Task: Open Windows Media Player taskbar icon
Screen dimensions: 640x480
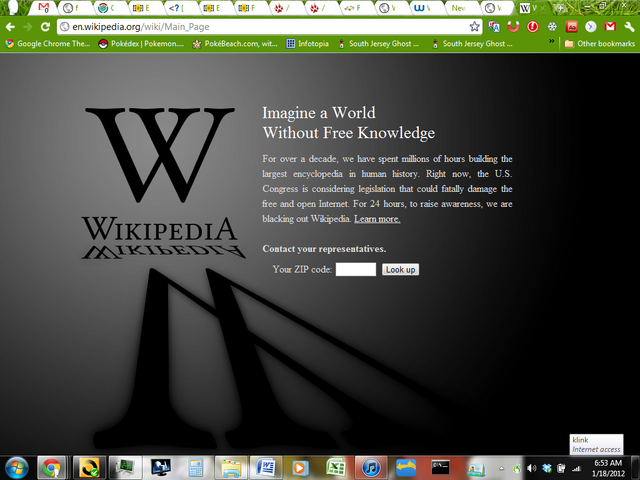Action: (301, 468)
